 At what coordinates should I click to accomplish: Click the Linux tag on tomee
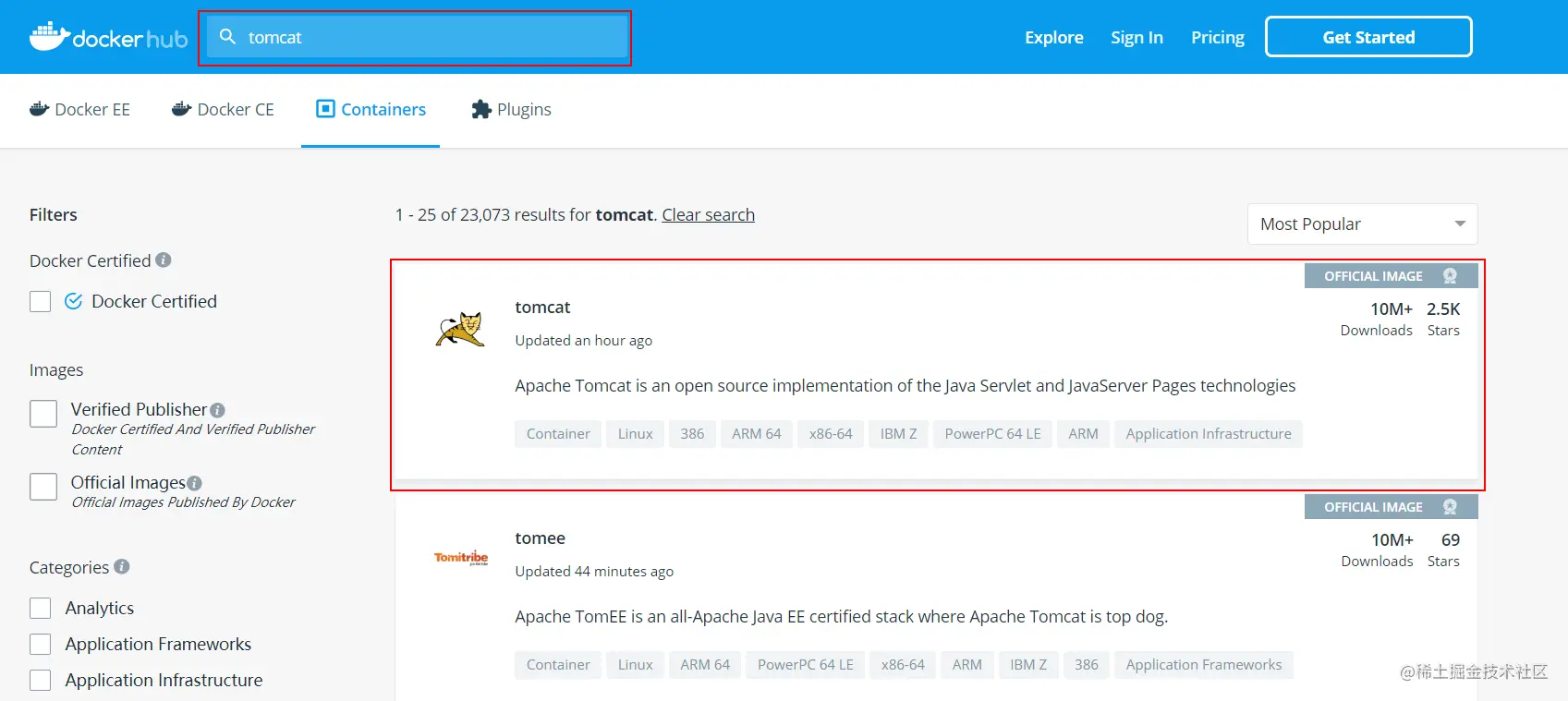point(636,665)
